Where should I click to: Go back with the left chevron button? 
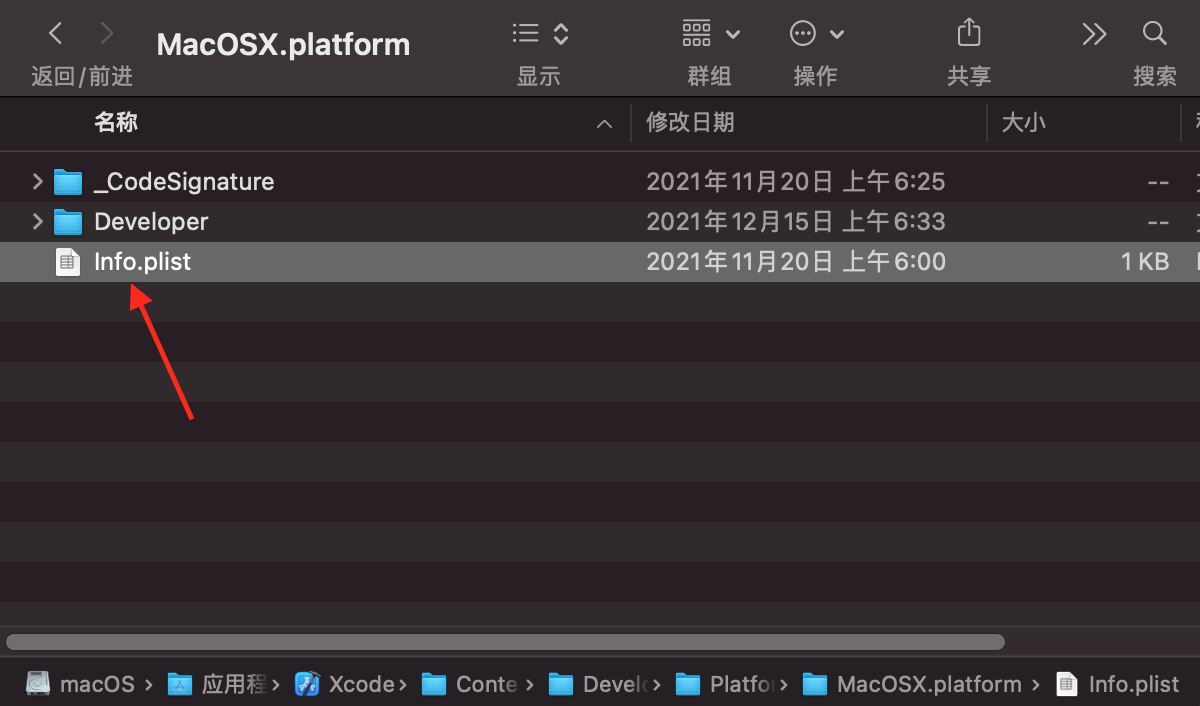pos(56,34)
